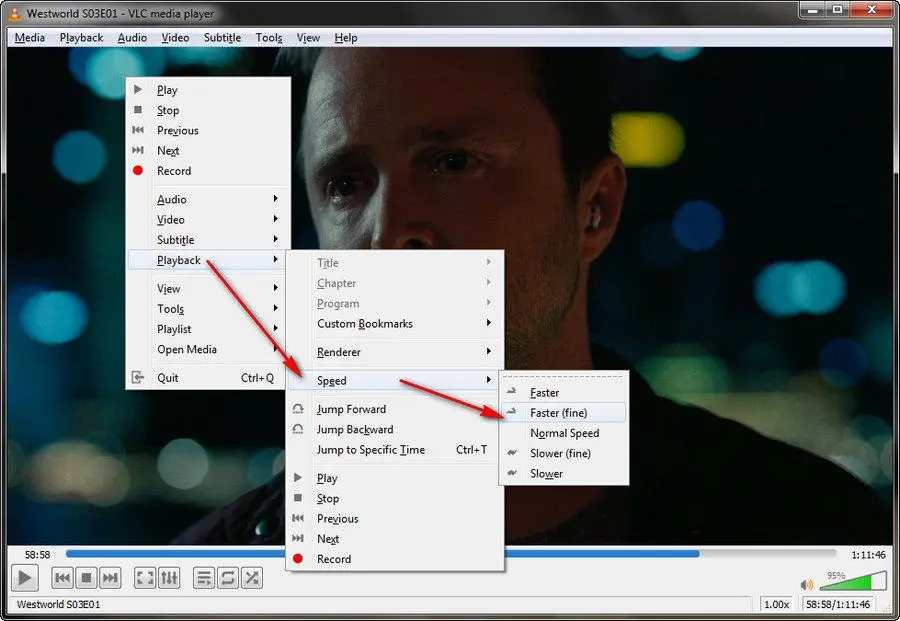
Task: Open the Media menu
Action: tap(30, 38)
